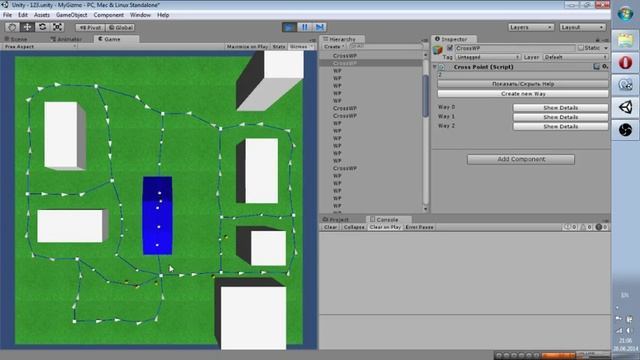Toggle the Global rotation handle button
This screenshot has height=360, width=640.
121,28
